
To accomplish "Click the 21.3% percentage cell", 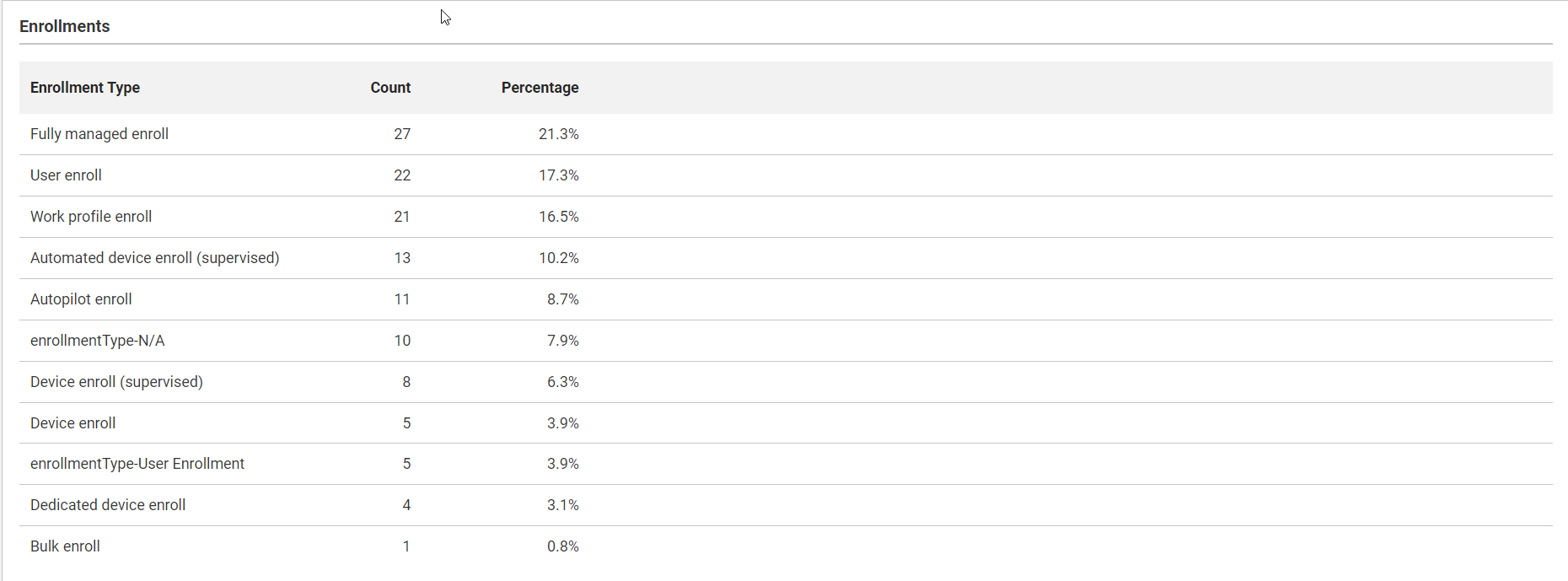I will [559, 133].
